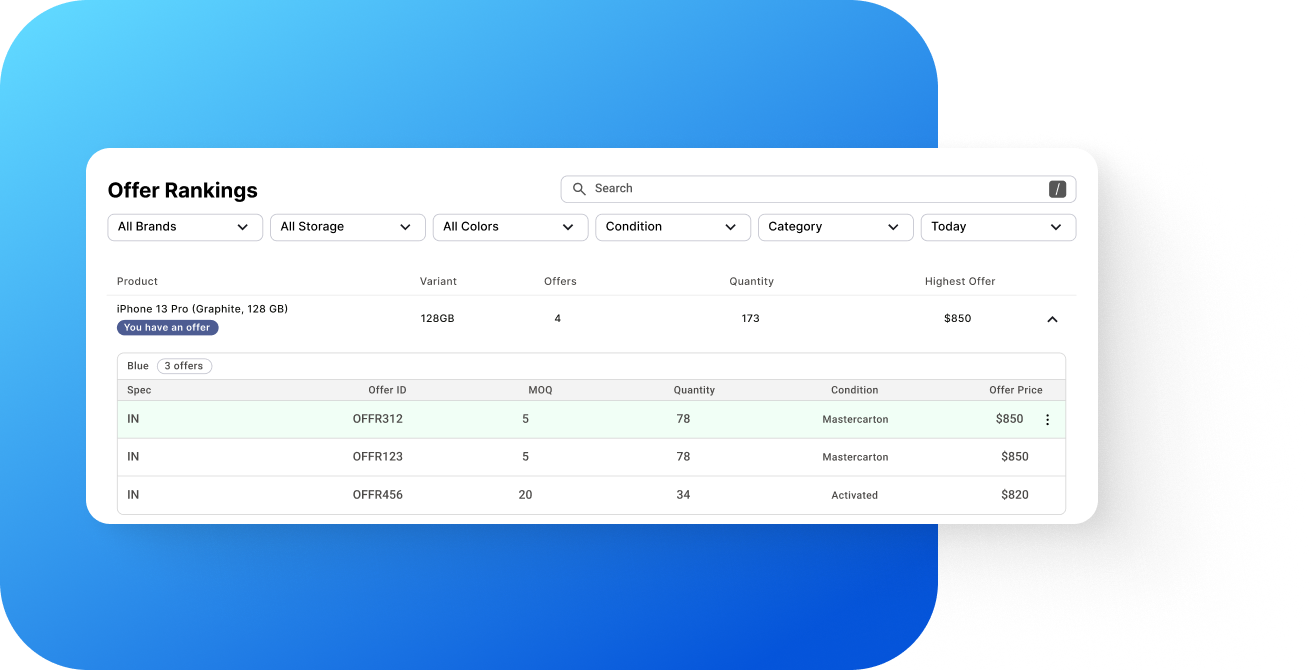This screenshot has width=1312, height=670.
Task: Click into the Search field
Action: pyautogui.click(x=818, y=189)
